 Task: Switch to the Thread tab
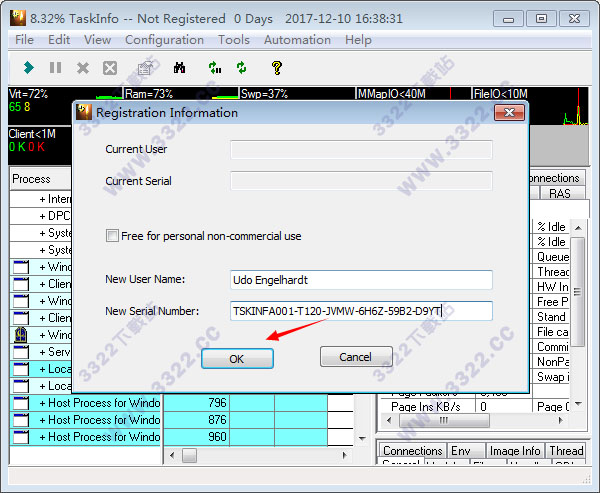point(566,451)
